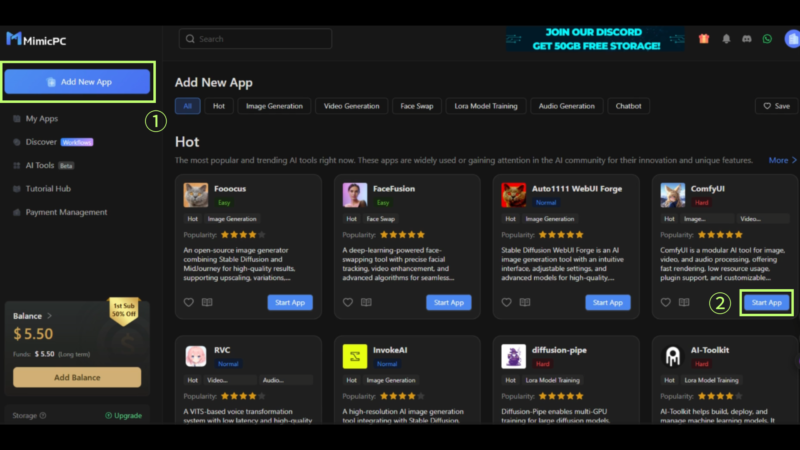Open AI Tools Beta in sidebar
Image resolution: width=800 pixels, height=450 pixels.
pyautogui.click(x=43, y=165)
